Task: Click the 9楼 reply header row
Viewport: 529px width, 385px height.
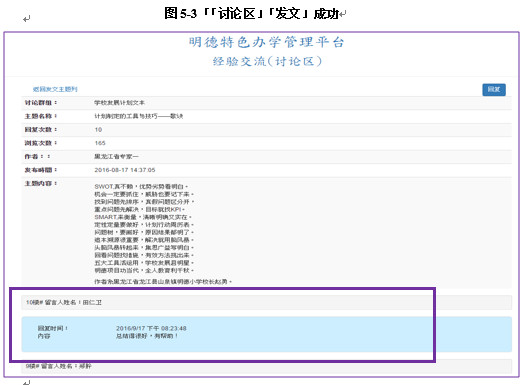Action: [x=267, y=366]
